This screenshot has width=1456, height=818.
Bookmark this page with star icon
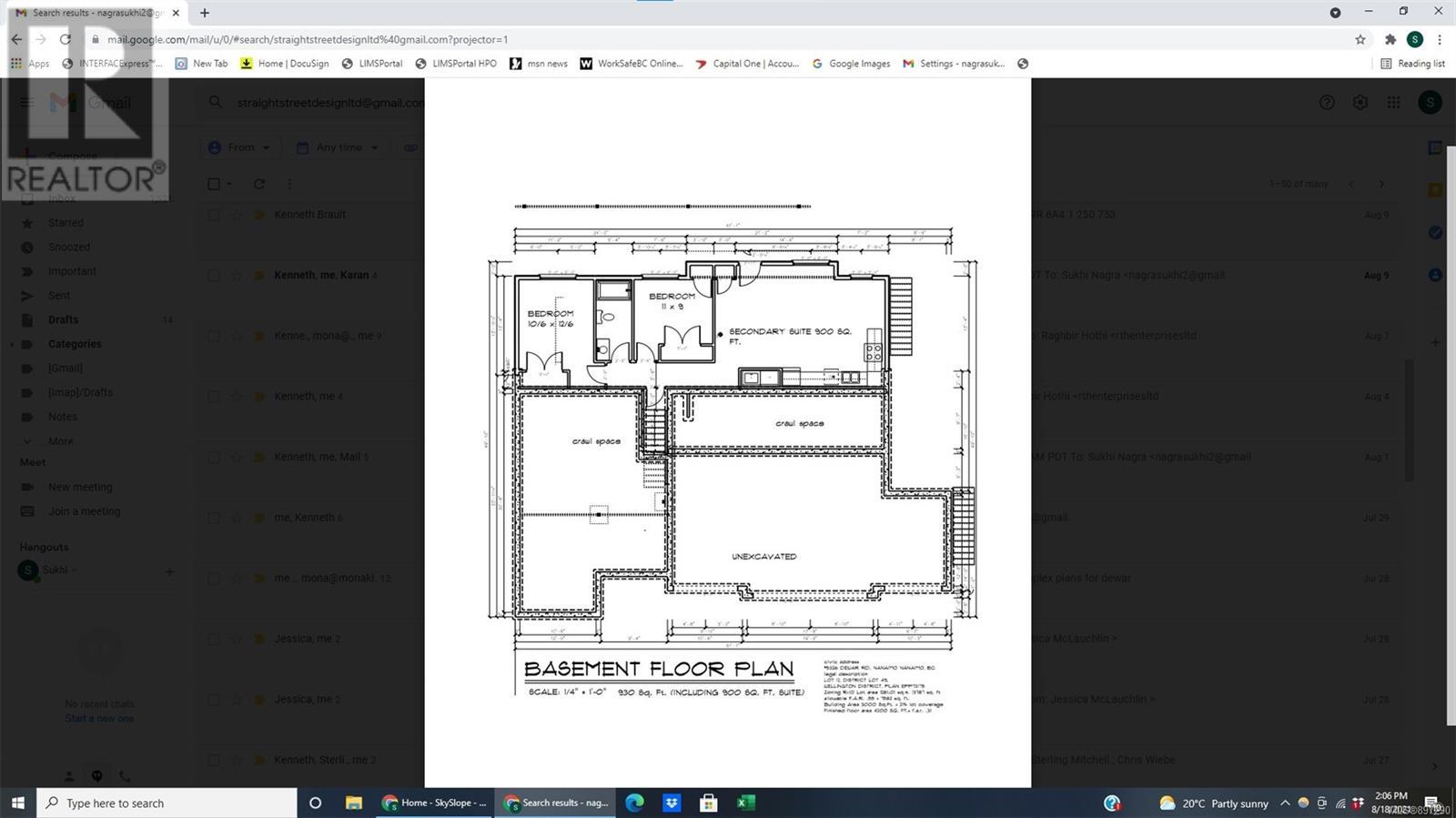pyautogui.click(x=1360, y=39)
